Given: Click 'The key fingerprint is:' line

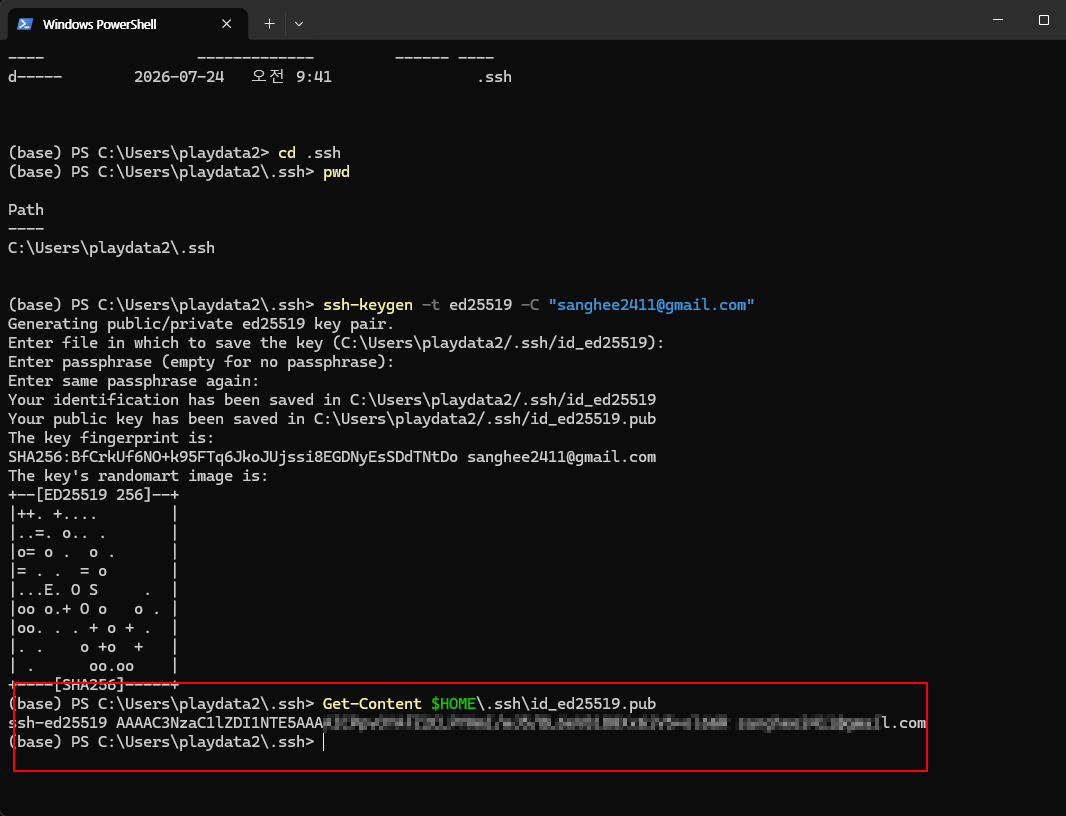Looking at the screenshot, I should [111, 438].
